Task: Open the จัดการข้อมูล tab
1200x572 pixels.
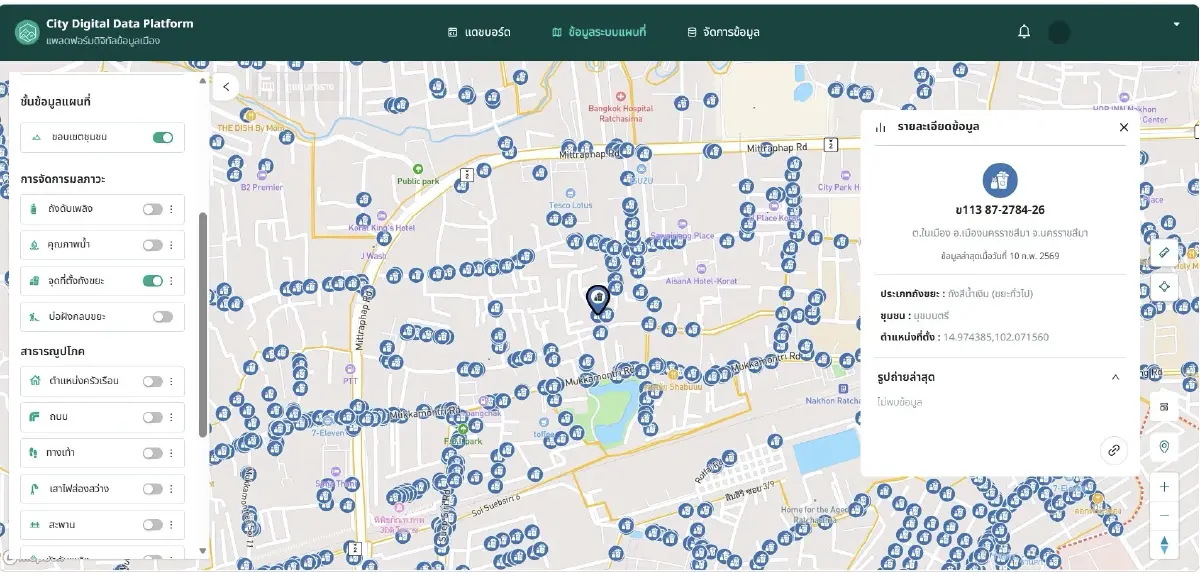Action: coord(723,32)
